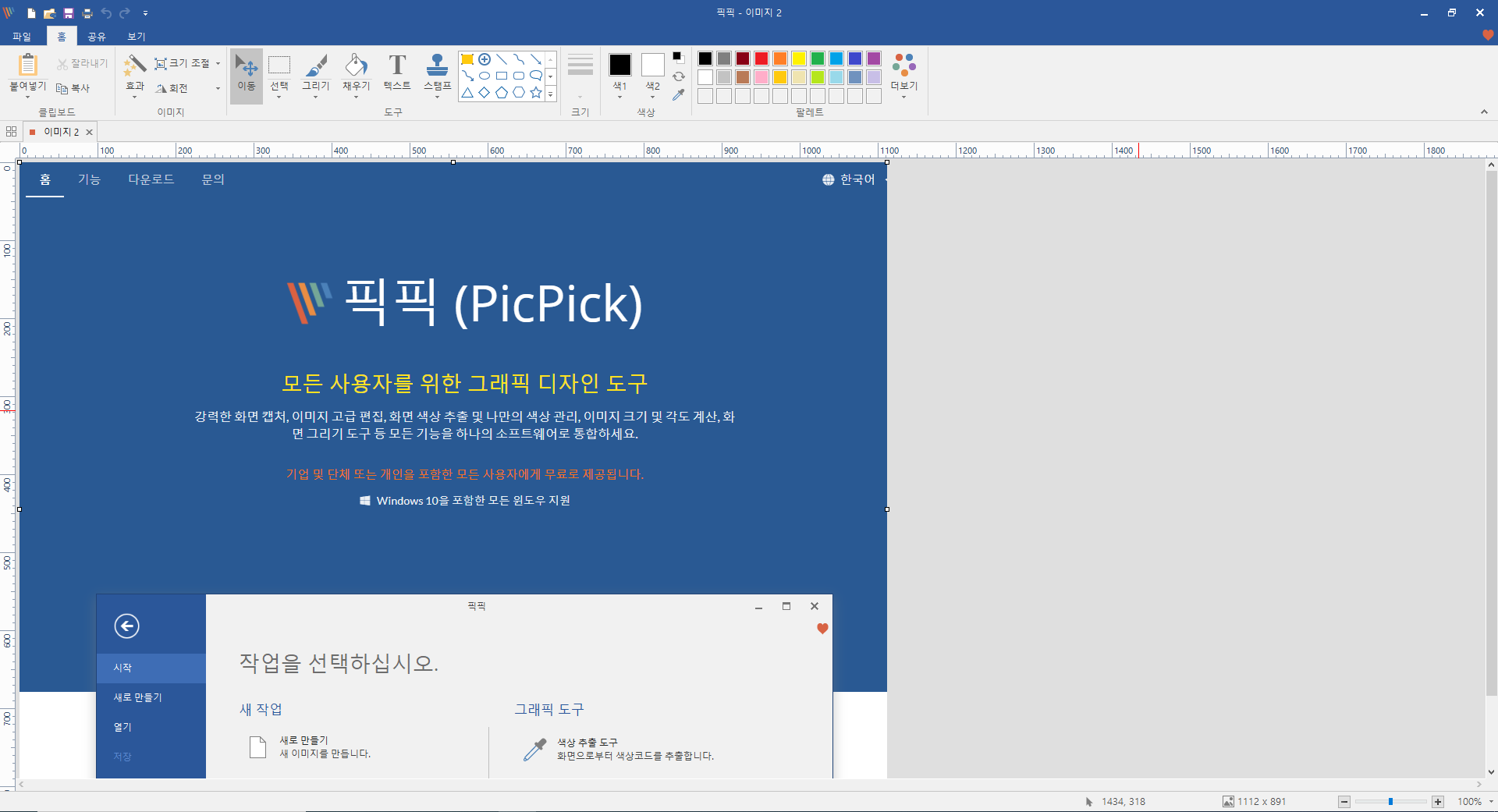Click the heart icon in top right corner
The image size is (1498, 812).
[1487, 35]
